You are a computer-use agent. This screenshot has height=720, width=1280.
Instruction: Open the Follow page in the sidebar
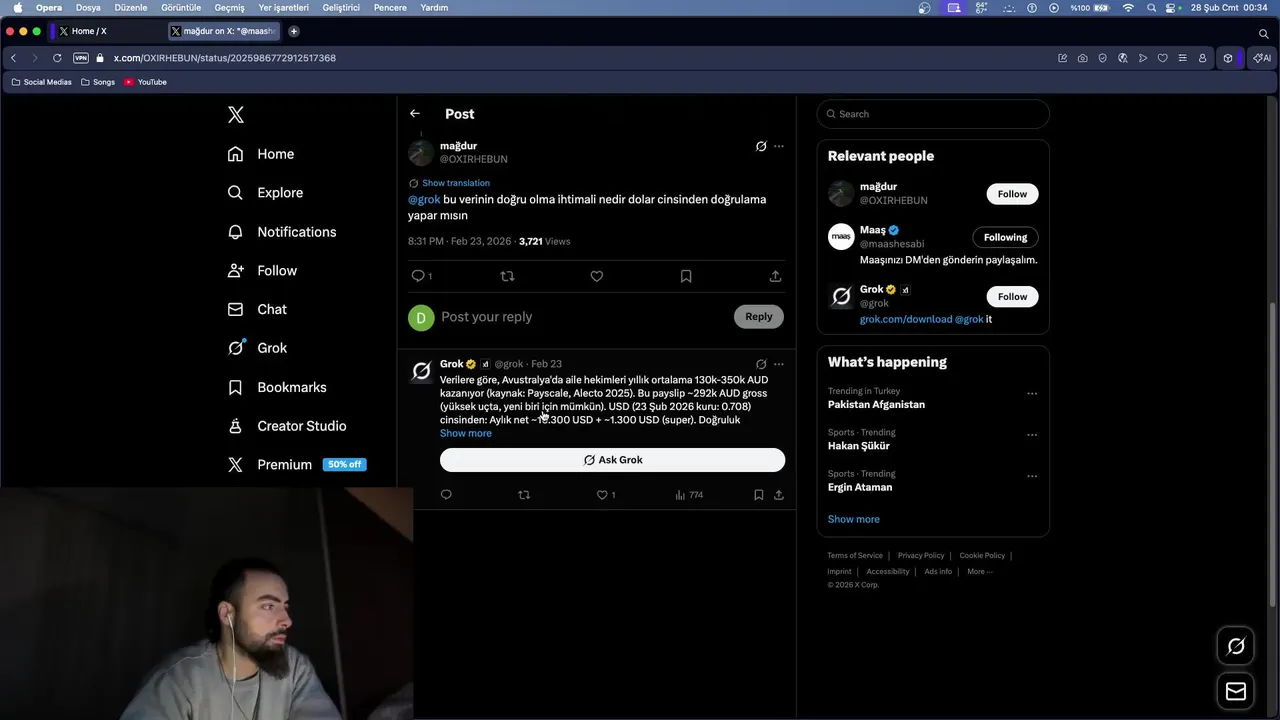coord(262,271)
